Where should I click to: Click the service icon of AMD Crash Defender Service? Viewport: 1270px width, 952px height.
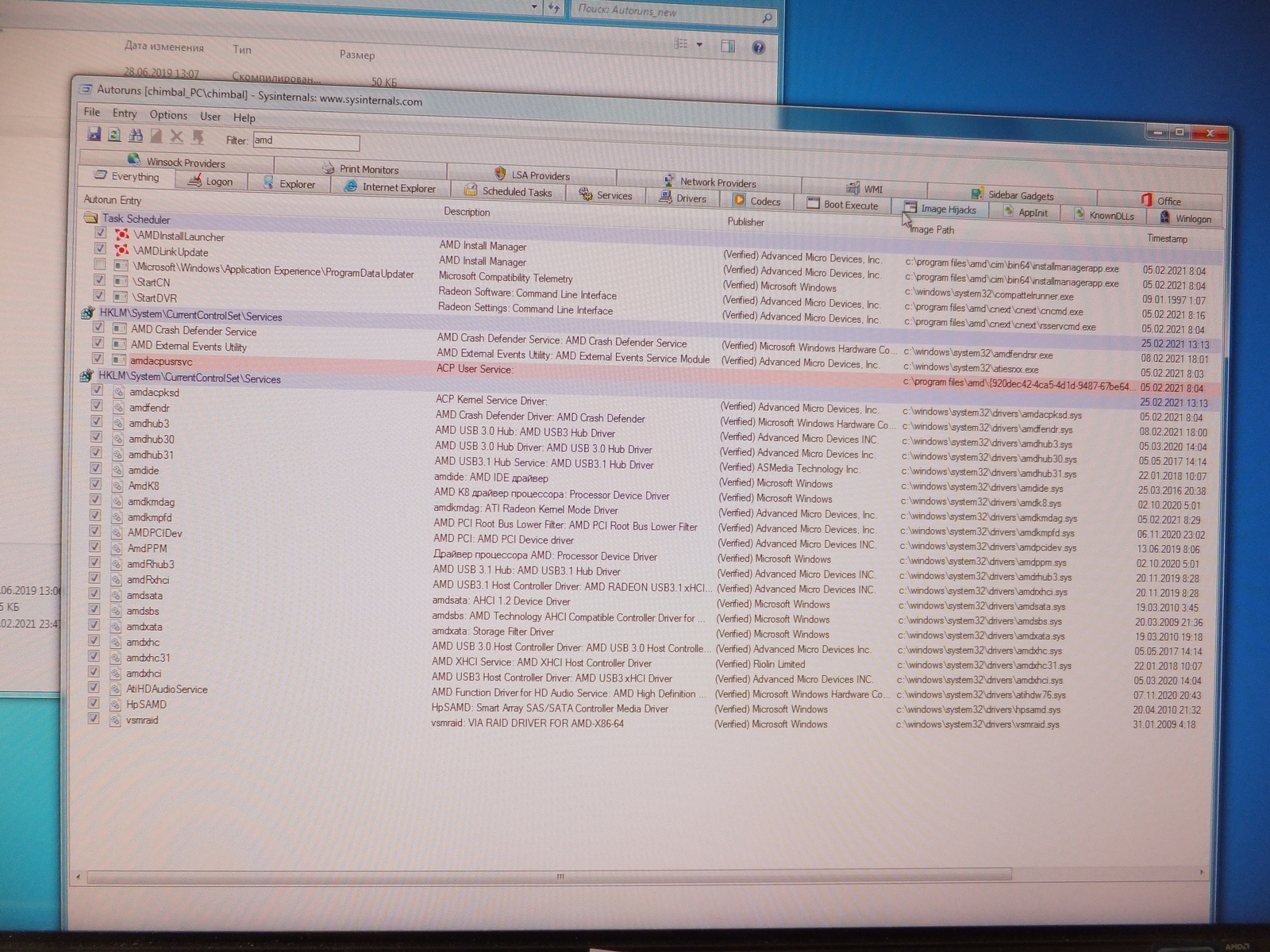[120, 328]
